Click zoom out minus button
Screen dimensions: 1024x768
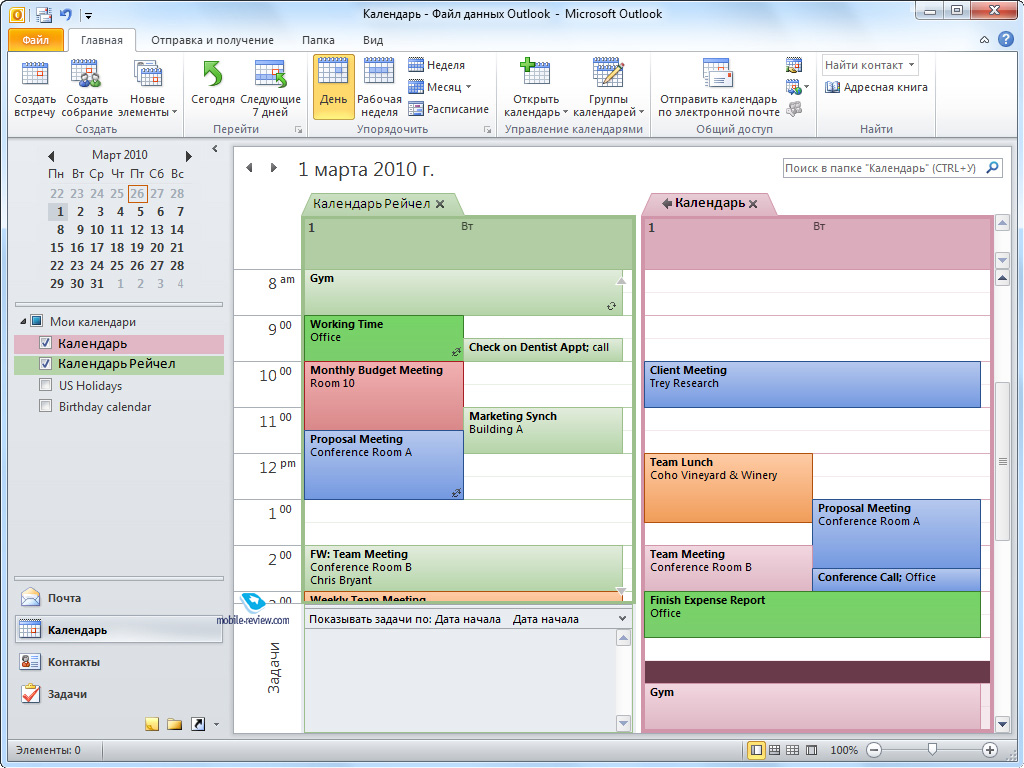click(x=874, y=750)
